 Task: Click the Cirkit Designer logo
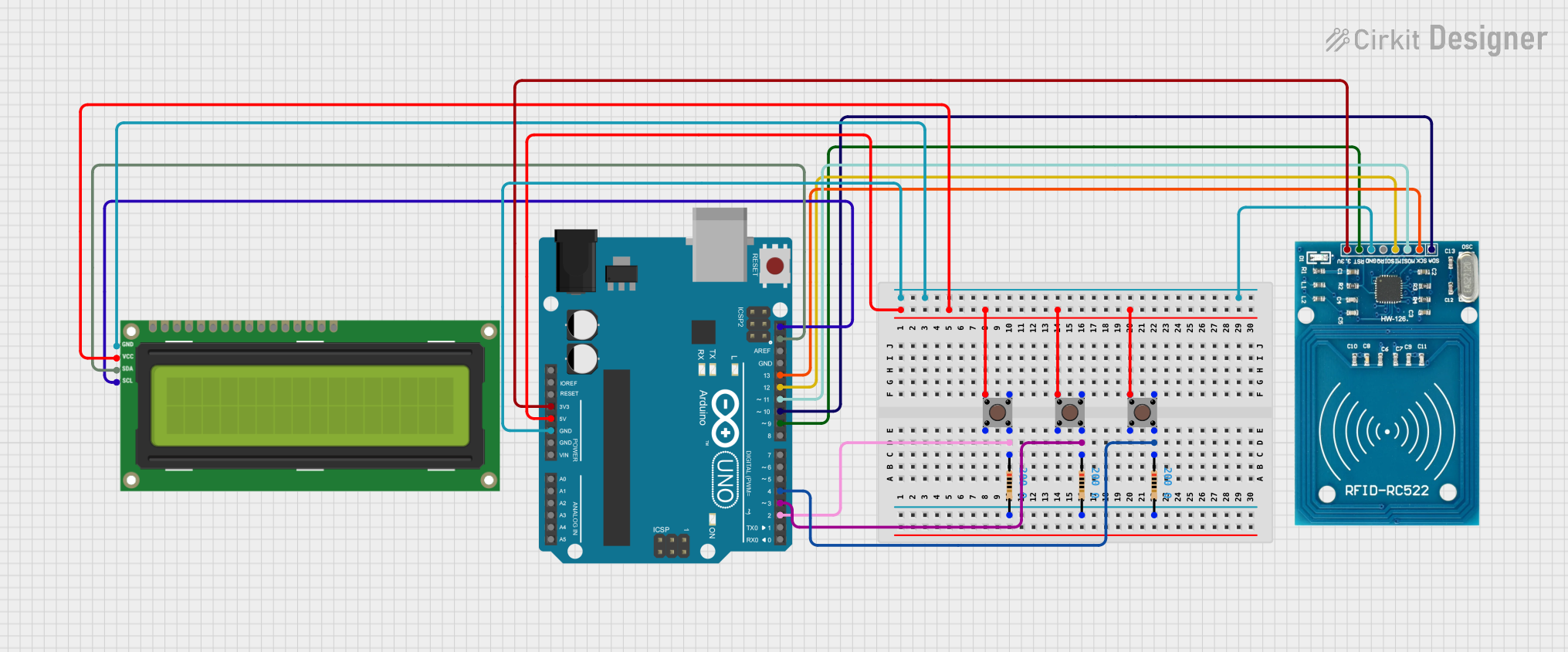pyautogui.click(x=1436, y=39)
